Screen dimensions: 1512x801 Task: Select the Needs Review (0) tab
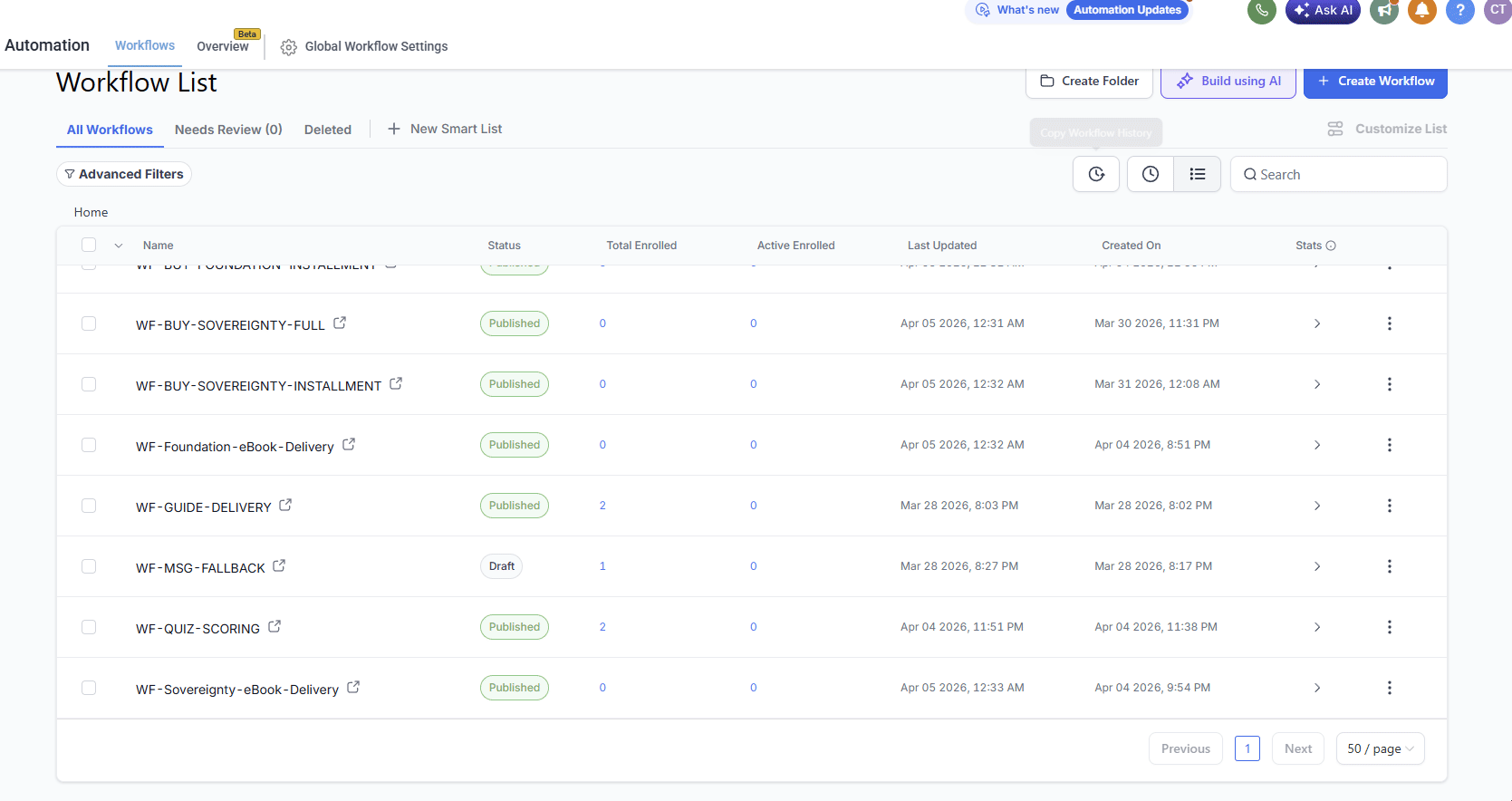[x=228, y=130]
